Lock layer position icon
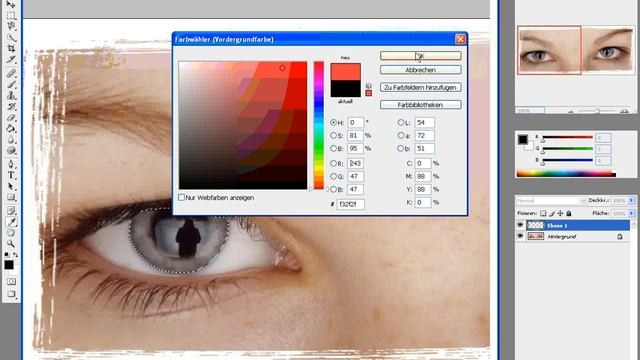The image size is (640, 360). tap(560, 213)
